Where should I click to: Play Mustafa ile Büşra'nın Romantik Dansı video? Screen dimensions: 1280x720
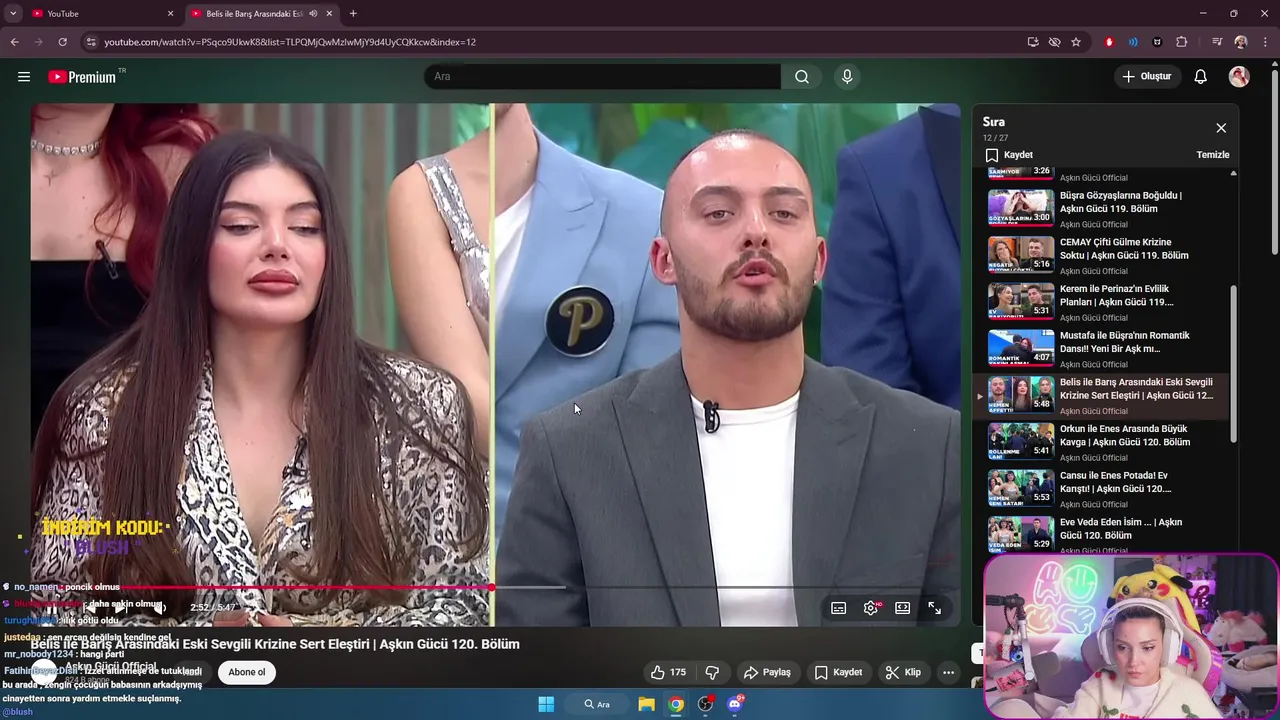point(1103,349)
